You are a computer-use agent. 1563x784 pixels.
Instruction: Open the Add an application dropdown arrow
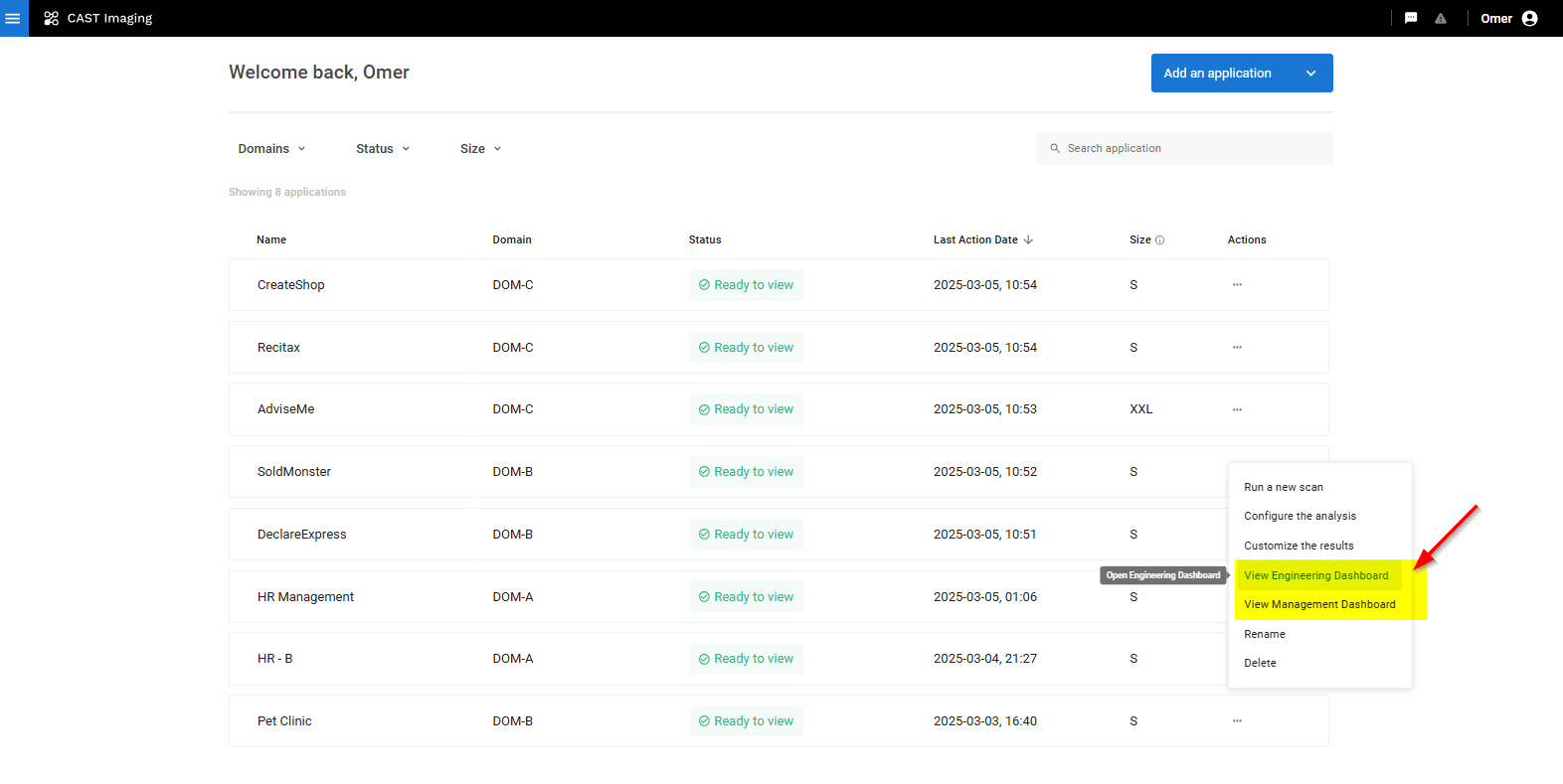point(1310,74)
